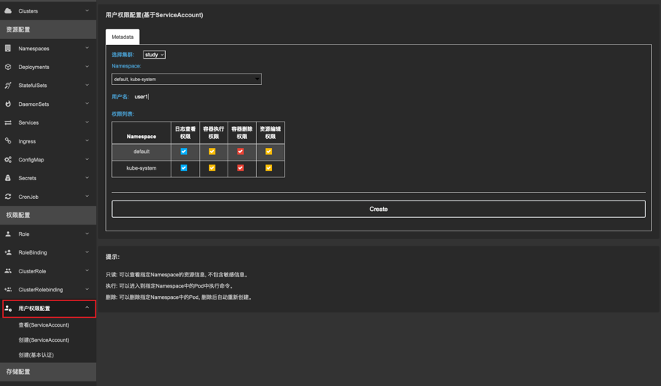Click the 权限列表 label

123,114
